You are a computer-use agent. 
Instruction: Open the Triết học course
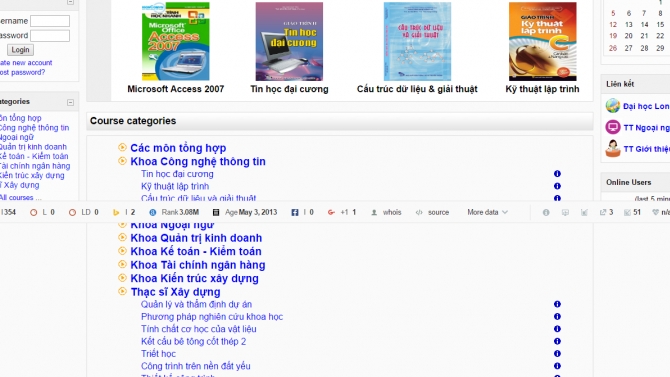coord(158,354)
